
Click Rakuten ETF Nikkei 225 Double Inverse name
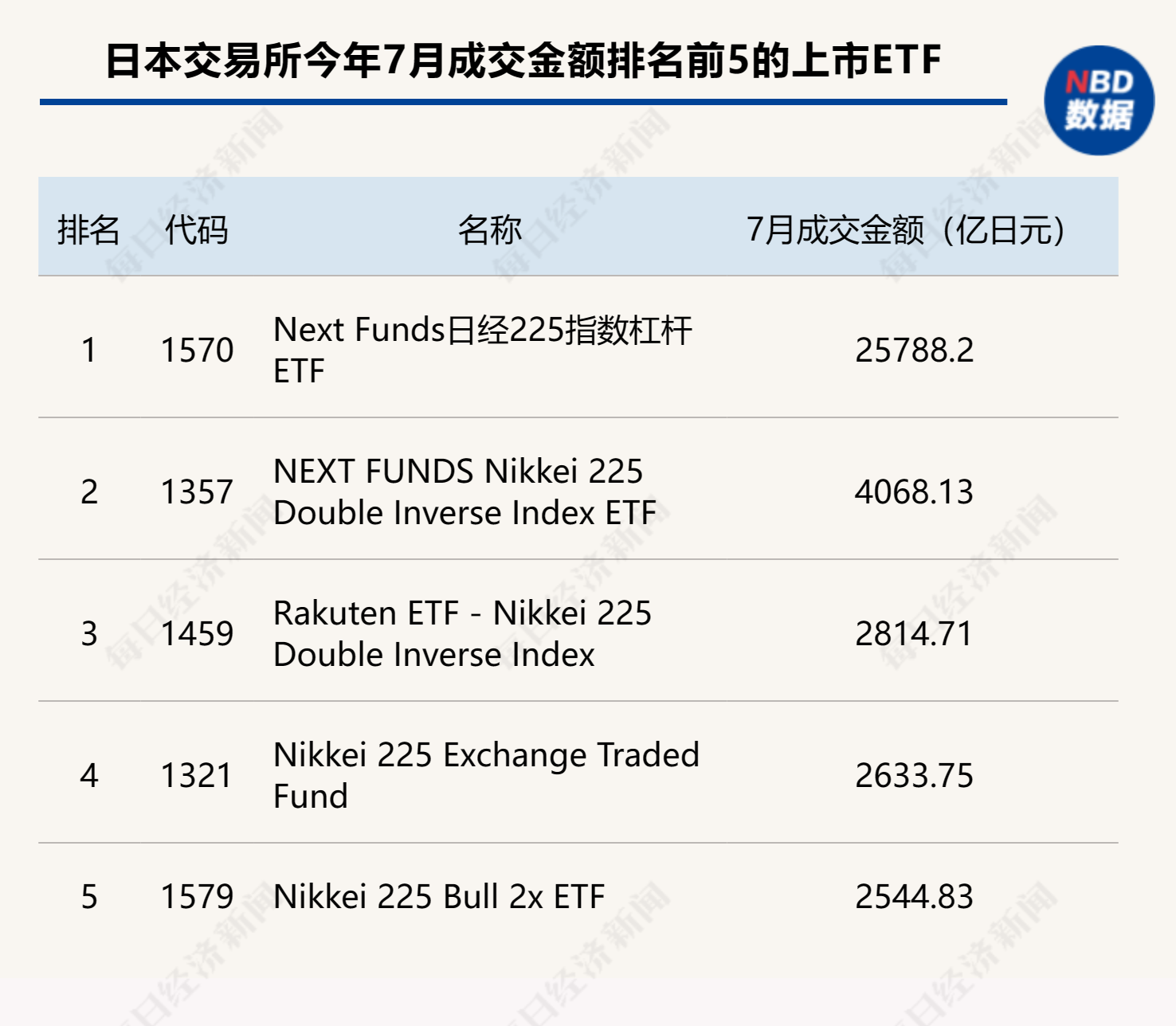point(462,633)
